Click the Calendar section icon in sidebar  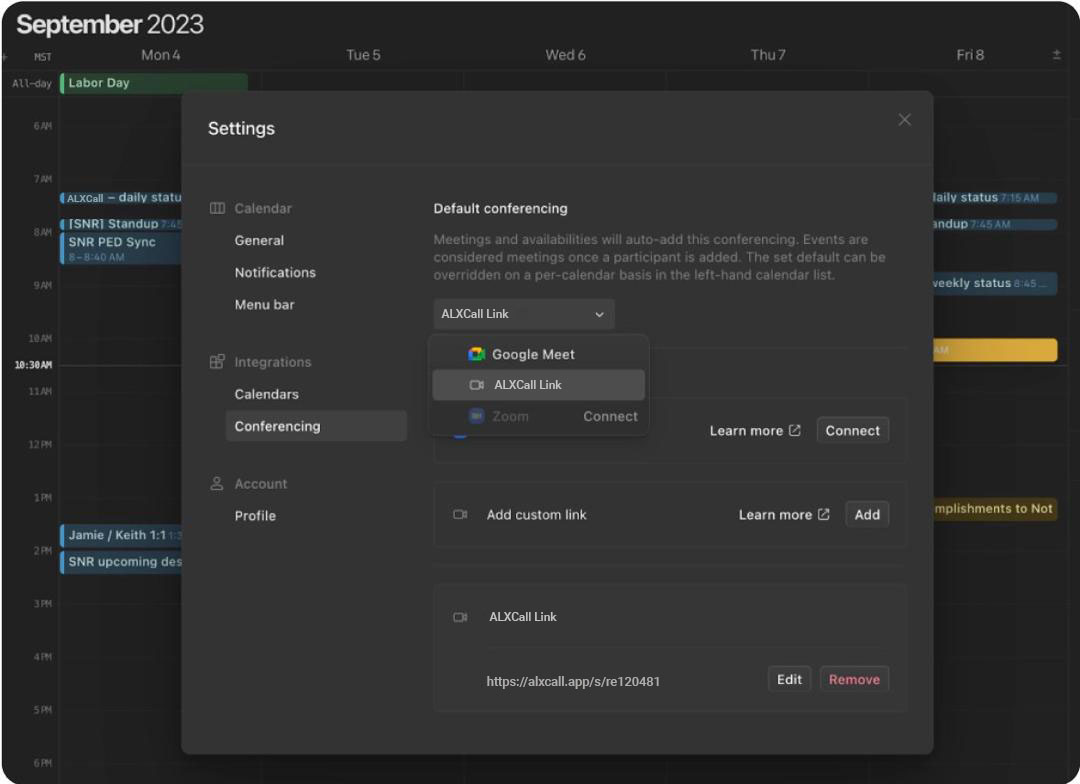tap(217, 208)
